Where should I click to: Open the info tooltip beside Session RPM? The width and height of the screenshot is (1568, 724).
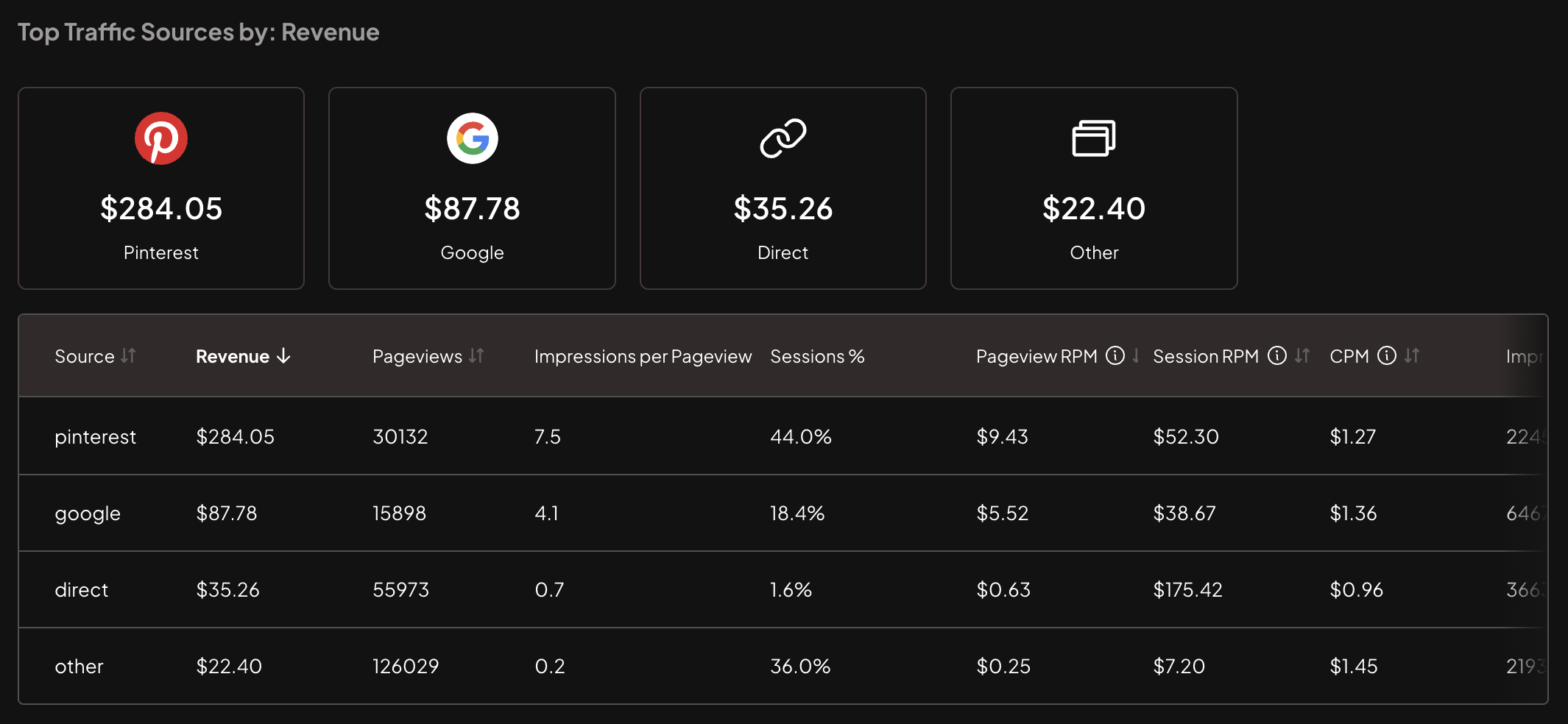point(1278,355)
